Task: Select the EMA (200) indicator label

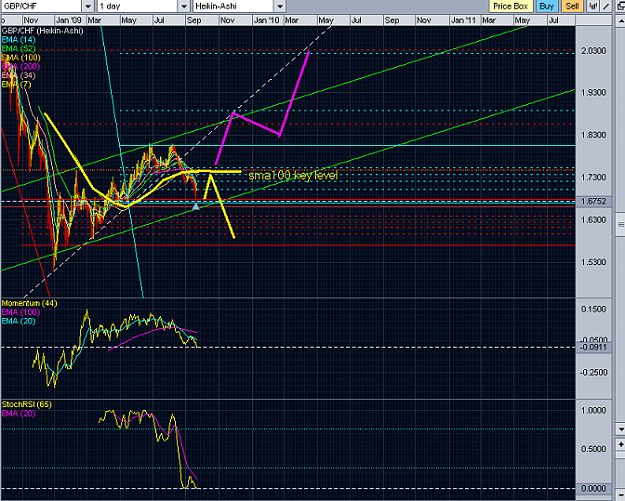Action: tap(21, 67)
